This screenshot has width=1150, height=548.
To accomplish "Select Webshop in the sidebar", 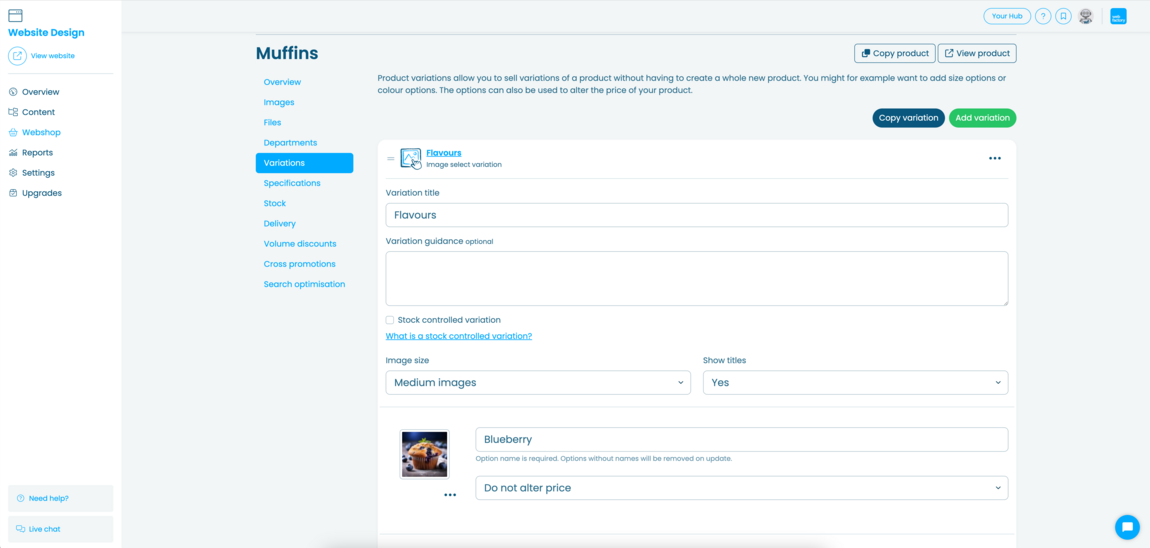I will 41,132.
